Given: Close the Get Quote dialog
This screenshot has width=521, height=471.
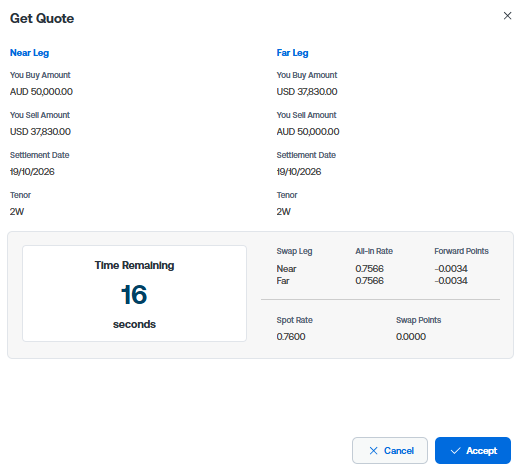Looking at the screenshot, I should click(x=507, y=16).
